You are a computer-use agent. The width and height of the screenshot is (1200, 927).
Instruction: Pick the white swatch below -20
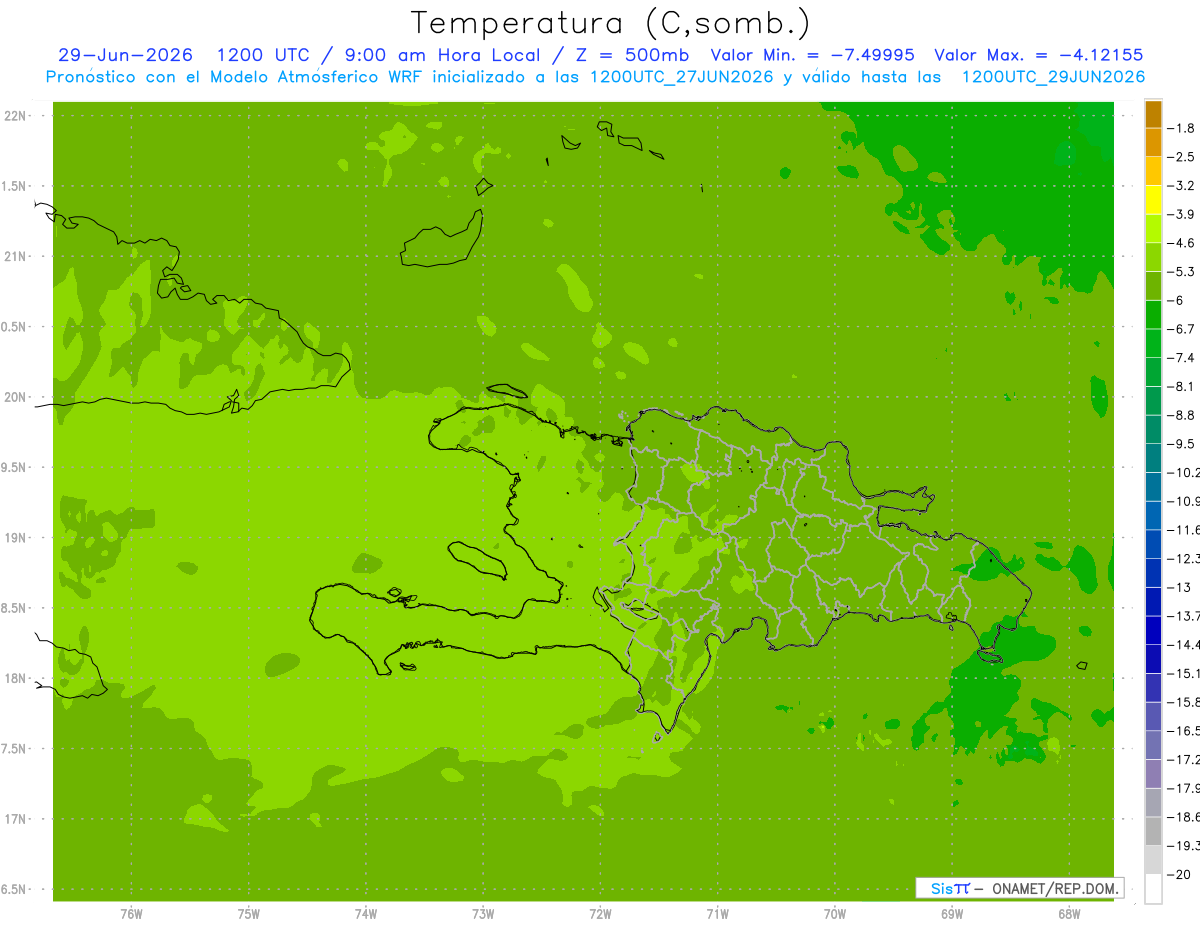[1153, 888]
